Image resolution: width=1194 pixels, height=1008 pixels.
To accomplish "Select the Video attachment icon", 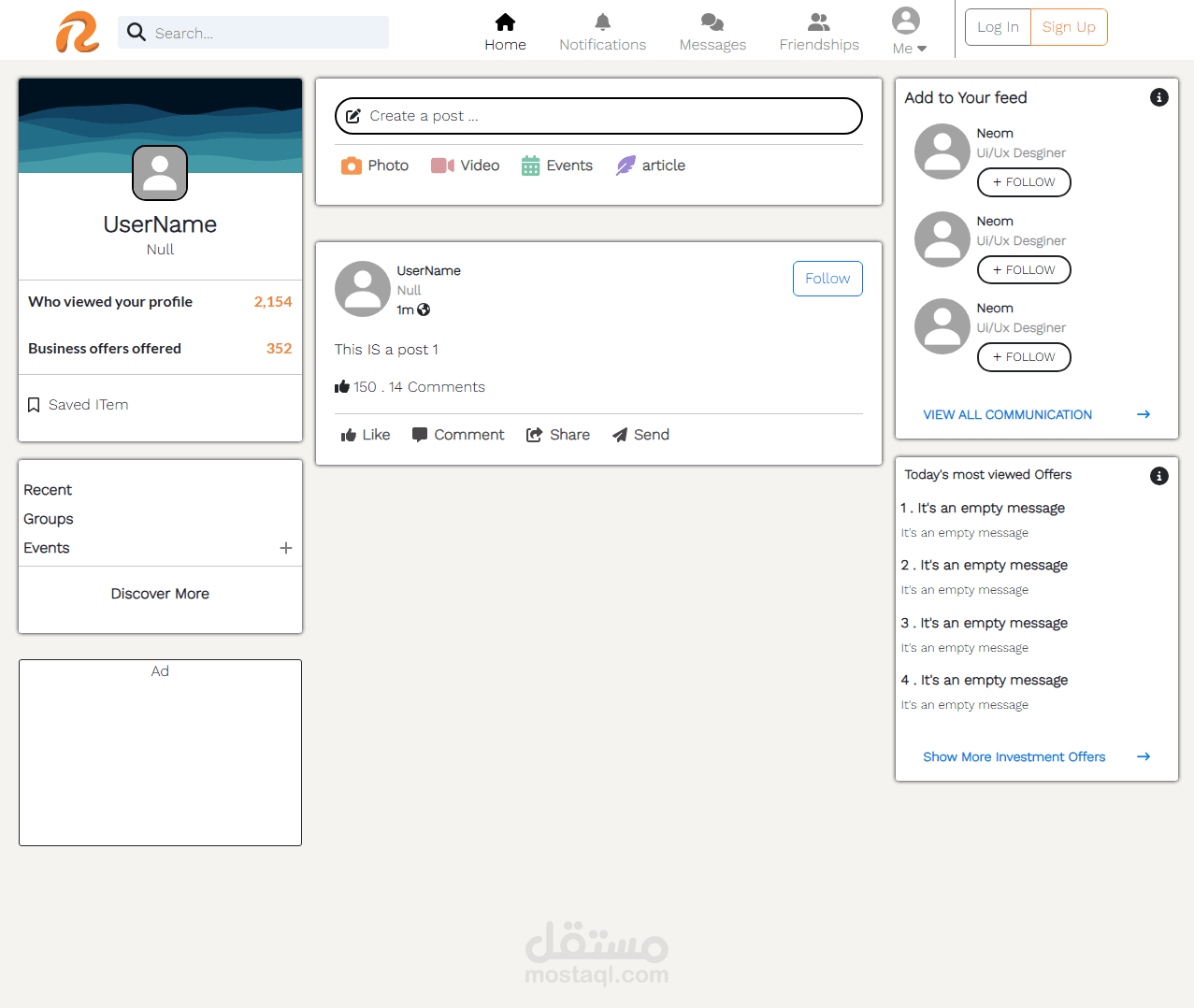I will click(x=442, y=165).
